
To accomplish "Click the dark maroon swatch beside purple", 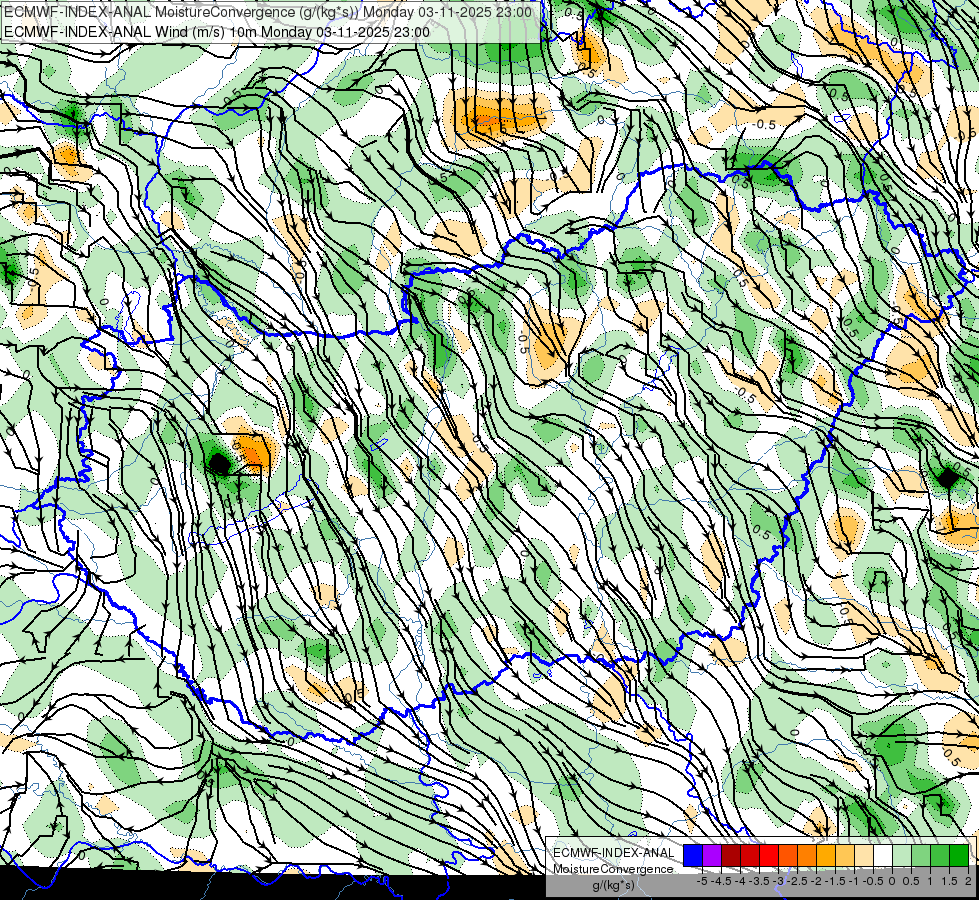I will tap(731, 855).
